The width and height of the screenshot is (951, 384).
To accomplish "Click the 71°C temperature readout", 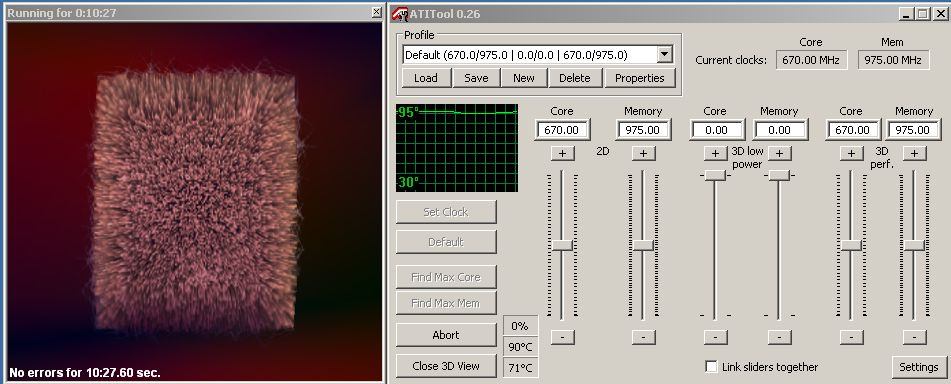I will point(520,368).
